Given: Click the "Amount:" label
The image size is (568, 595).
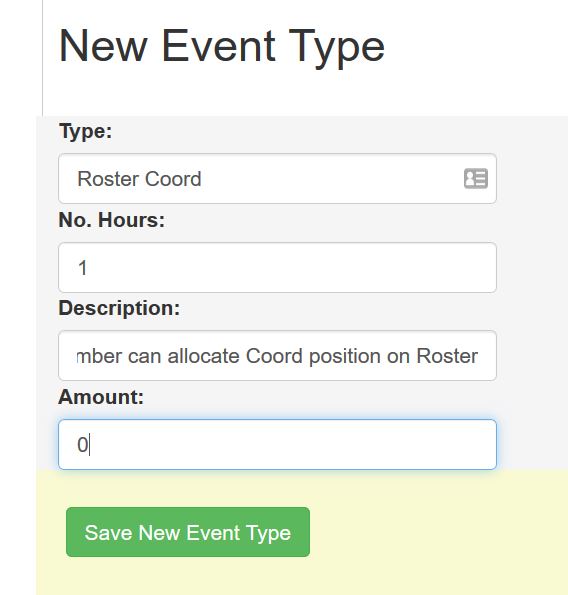Looking at the screenshot, I should (x=101, y=397).
